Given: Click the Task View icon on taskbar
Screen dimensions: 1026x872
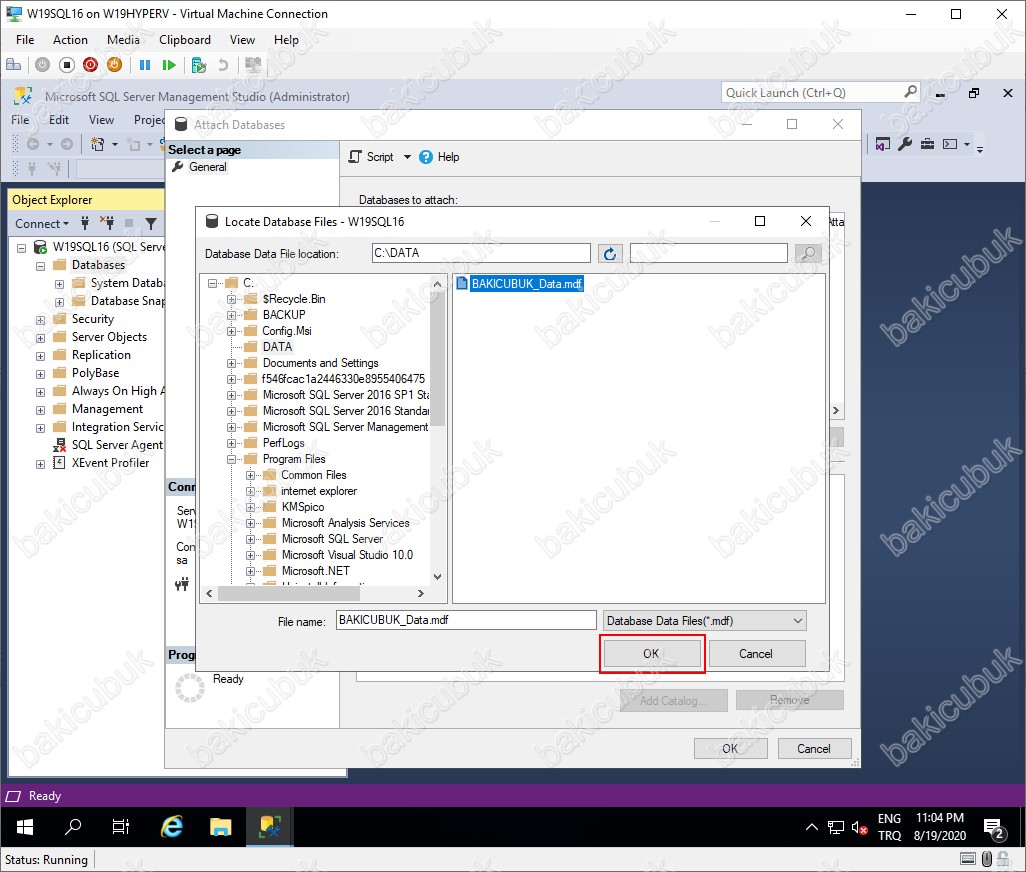Looking at the screenshot, I should (x=120, y=827).
